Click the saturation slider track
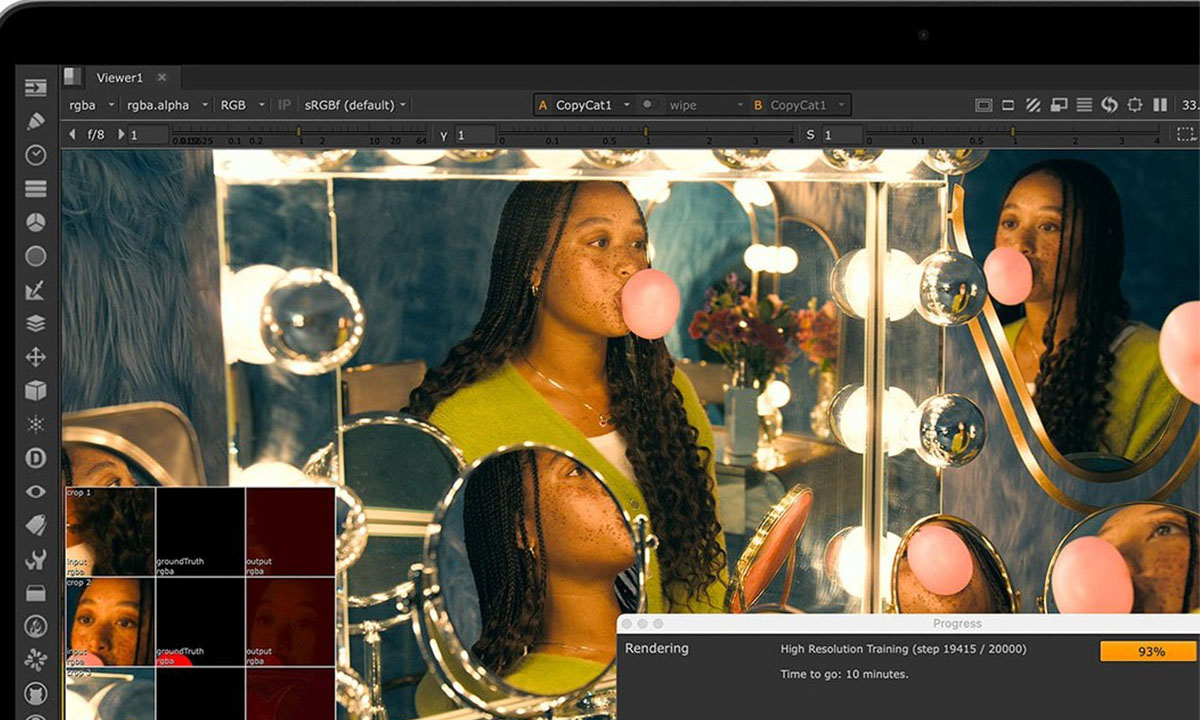1200x720 pixels. click(1010, 131)
